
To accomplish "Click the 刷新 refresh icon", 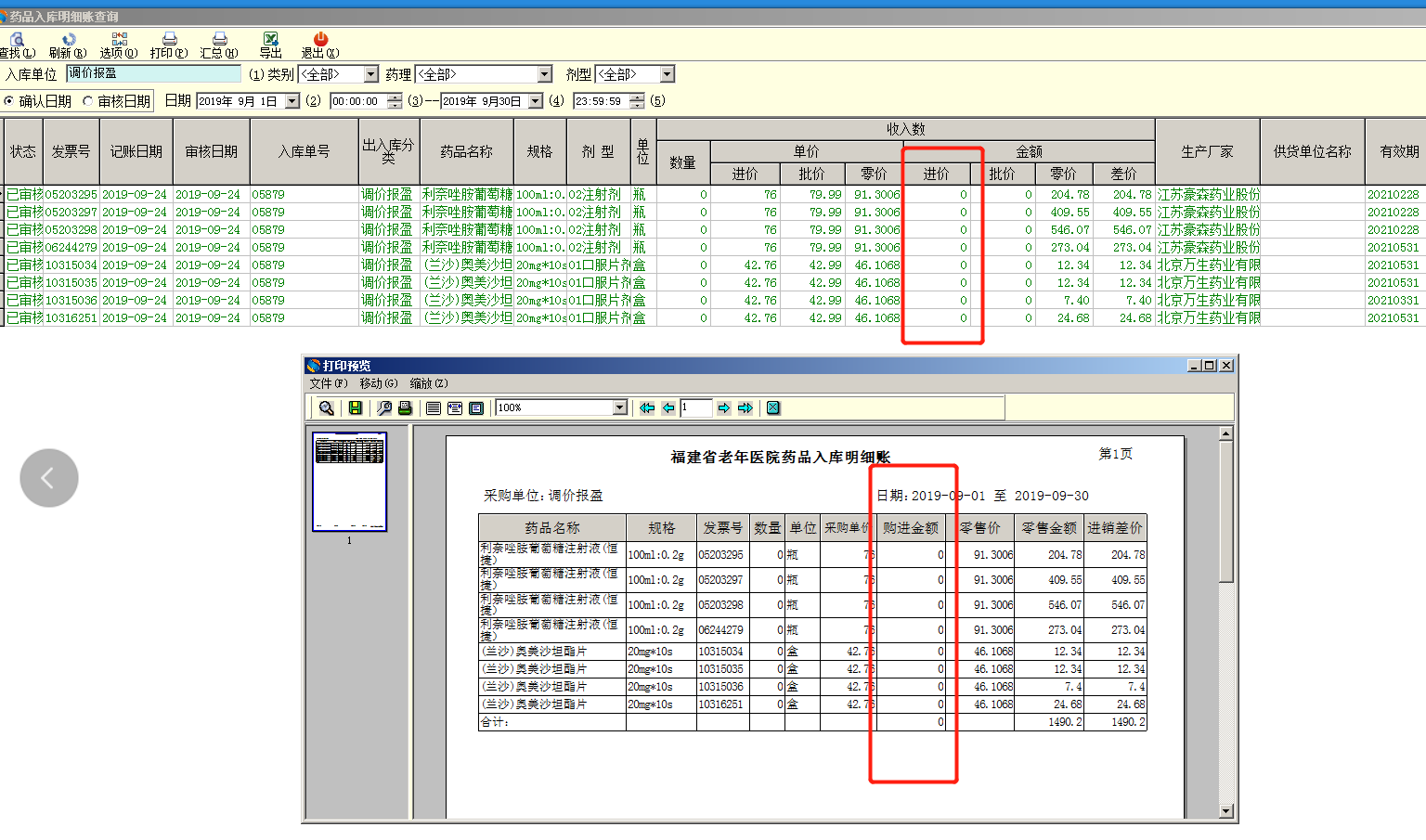I will pyautogui.click(x=68, y=40).
